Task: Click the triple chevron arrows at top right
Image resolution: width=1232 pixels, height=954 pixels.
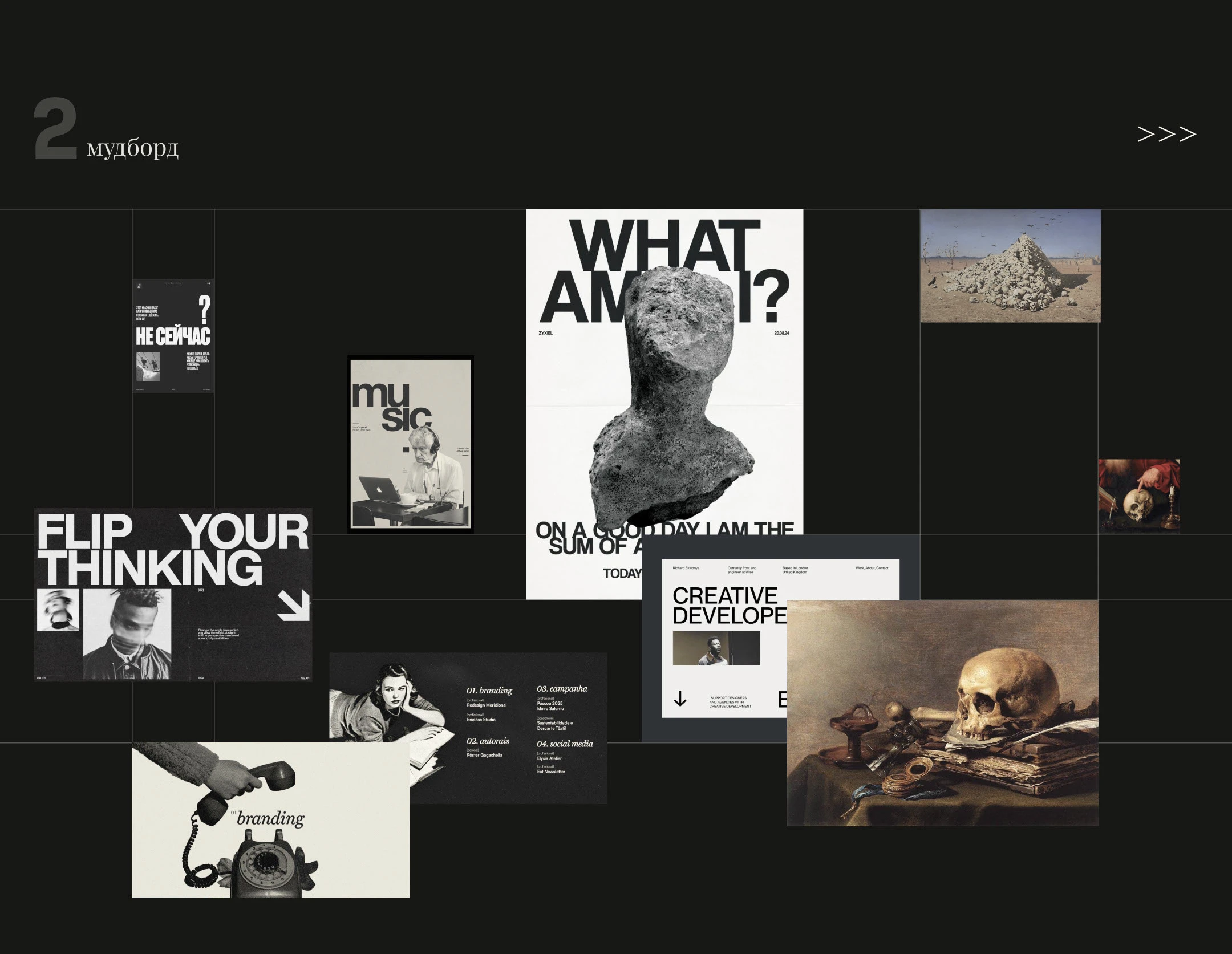Action: click(x=1166, y=135)
